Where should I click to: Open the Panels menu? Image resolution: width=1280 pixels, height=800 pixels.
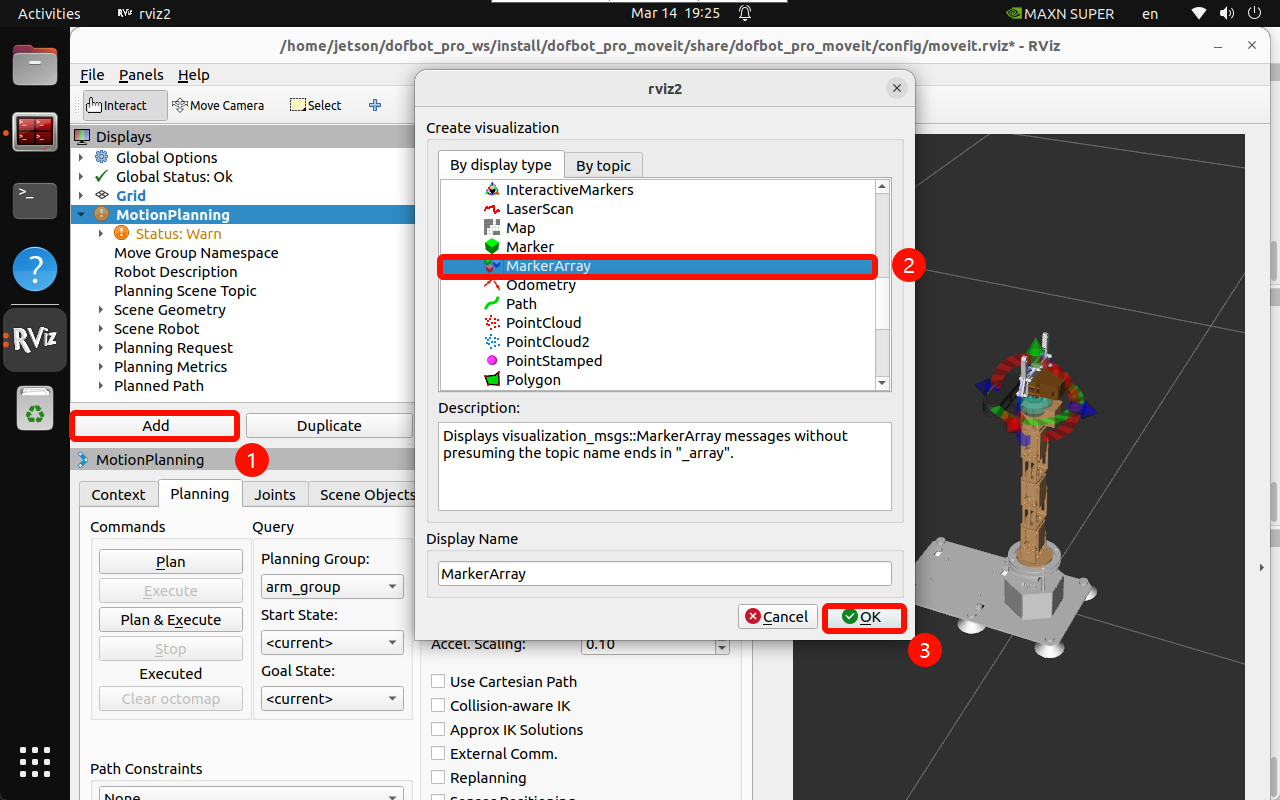point(141,75)
